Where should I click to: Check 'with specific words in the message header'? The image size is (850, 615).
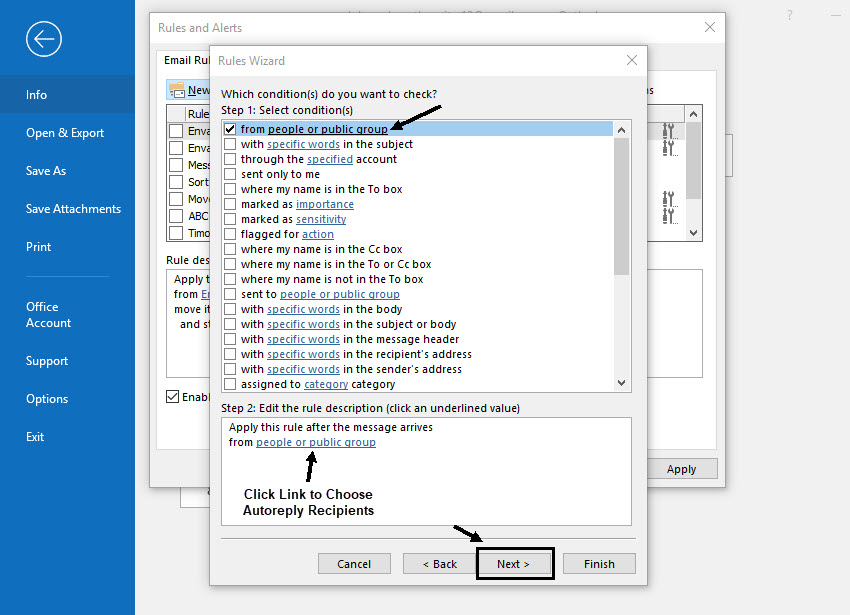230,339
